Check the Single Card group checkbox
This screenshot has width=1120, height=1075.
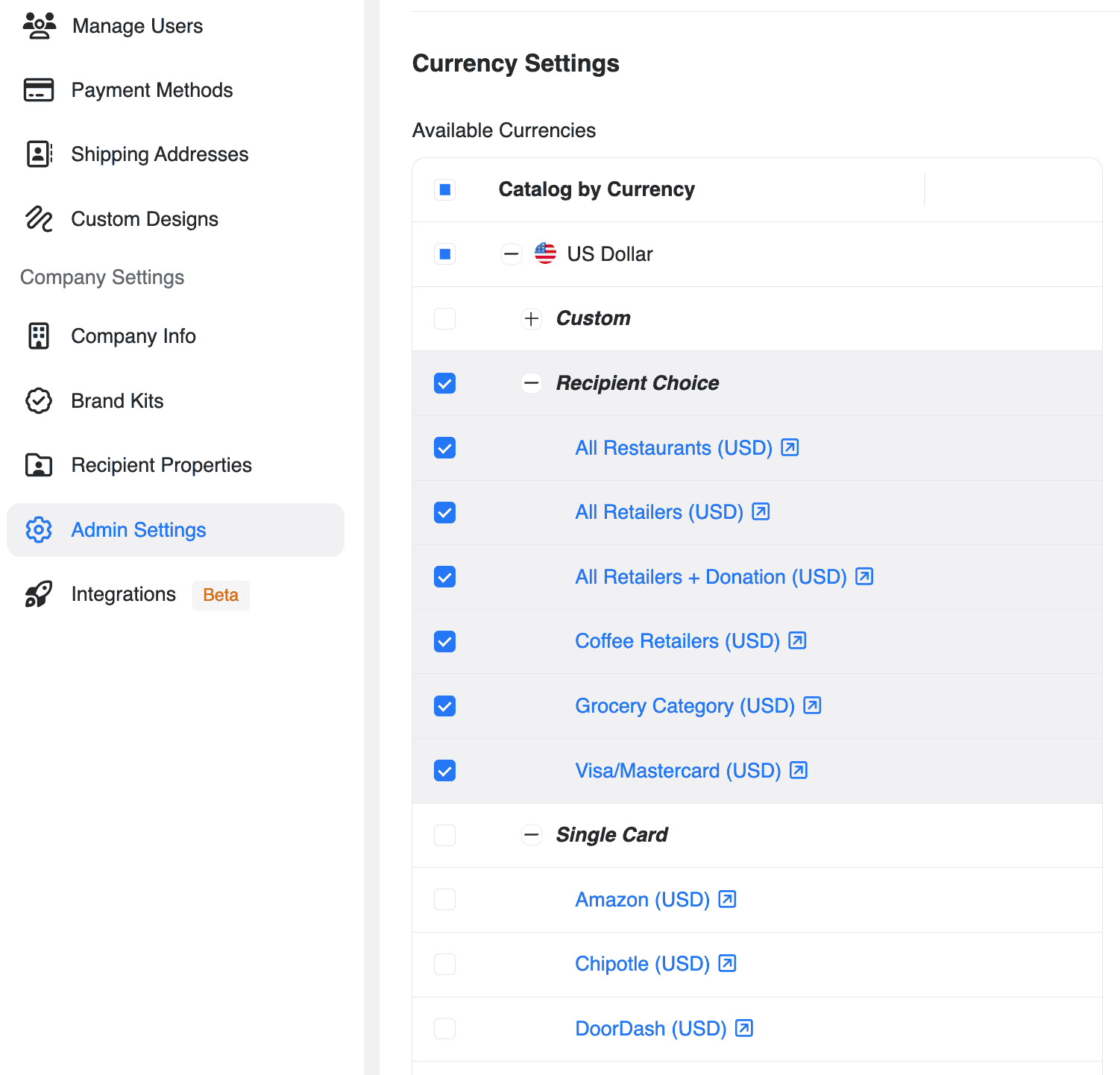pyautogui.click(x=445, y=835)
